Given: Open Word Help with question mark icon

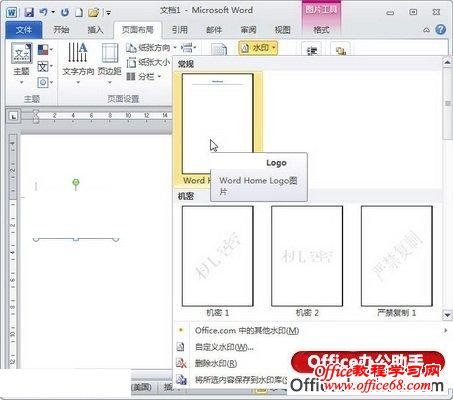Looking at the screenshot, I should pyautogui.click(x=440, y=30).
